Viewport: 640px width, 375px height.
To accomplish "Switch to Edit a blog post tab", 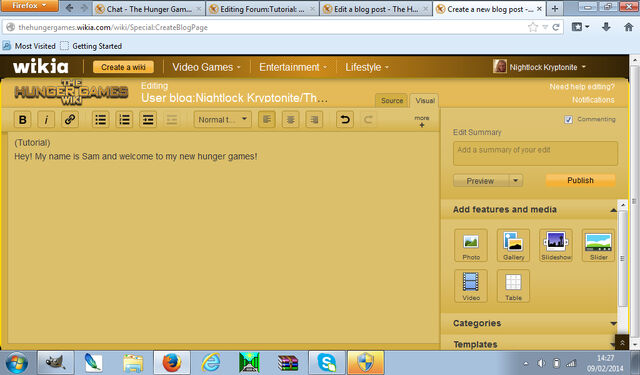I will pos(376,9).
